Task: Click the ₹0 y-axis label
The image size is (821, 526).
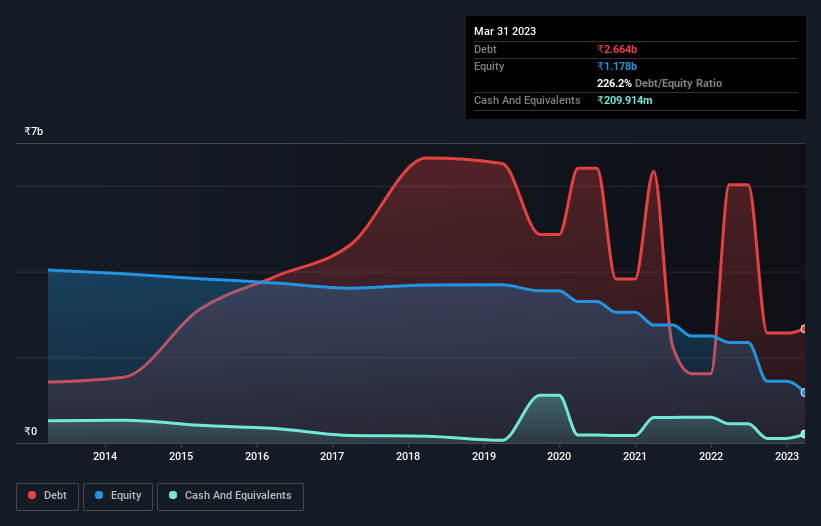Action: (30, 431)
